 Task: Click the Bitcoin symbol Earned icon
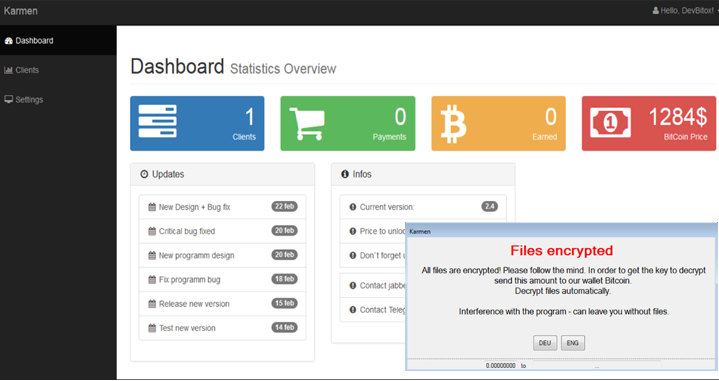(453, 124)
